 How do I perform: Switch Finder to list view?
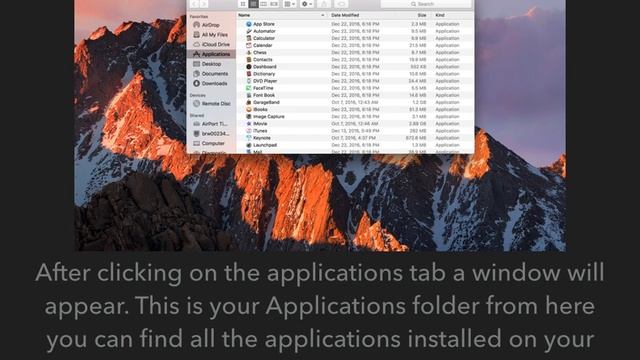coord(253,4)
